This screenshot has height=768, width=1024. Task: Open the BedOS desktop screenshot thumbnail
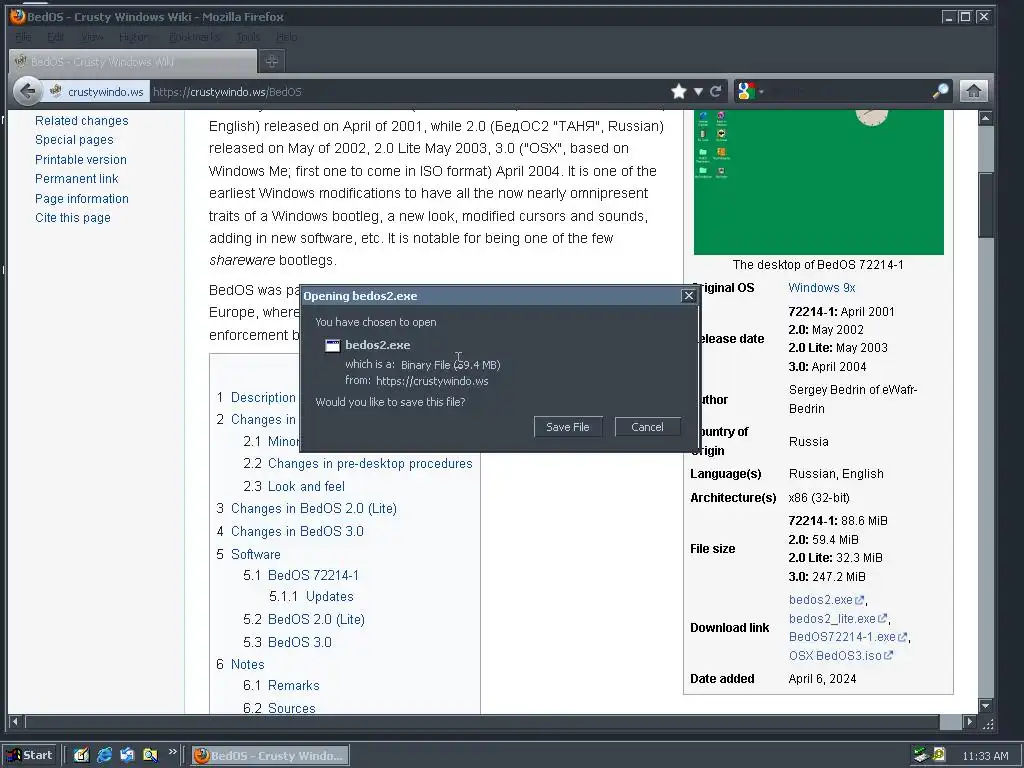tap(818, 182)
